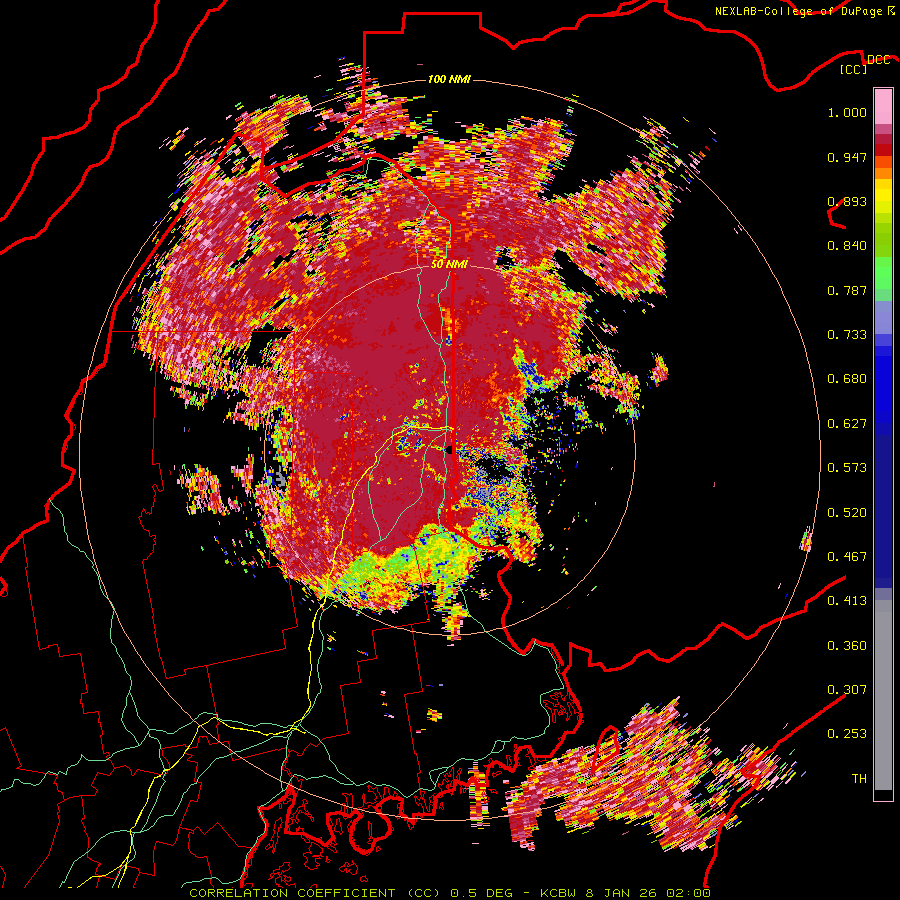The image size is (900, 900).
Task: Click the 0.627 scale value
Action: [847, 424]
